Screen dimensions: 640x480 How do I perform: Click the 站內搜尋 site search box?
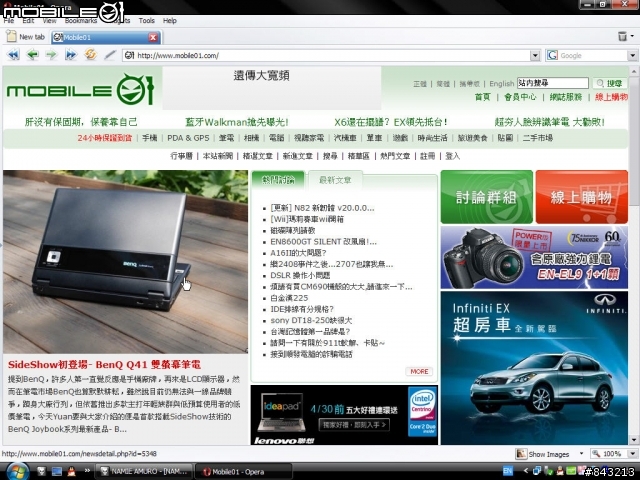(x=553, y=83)
